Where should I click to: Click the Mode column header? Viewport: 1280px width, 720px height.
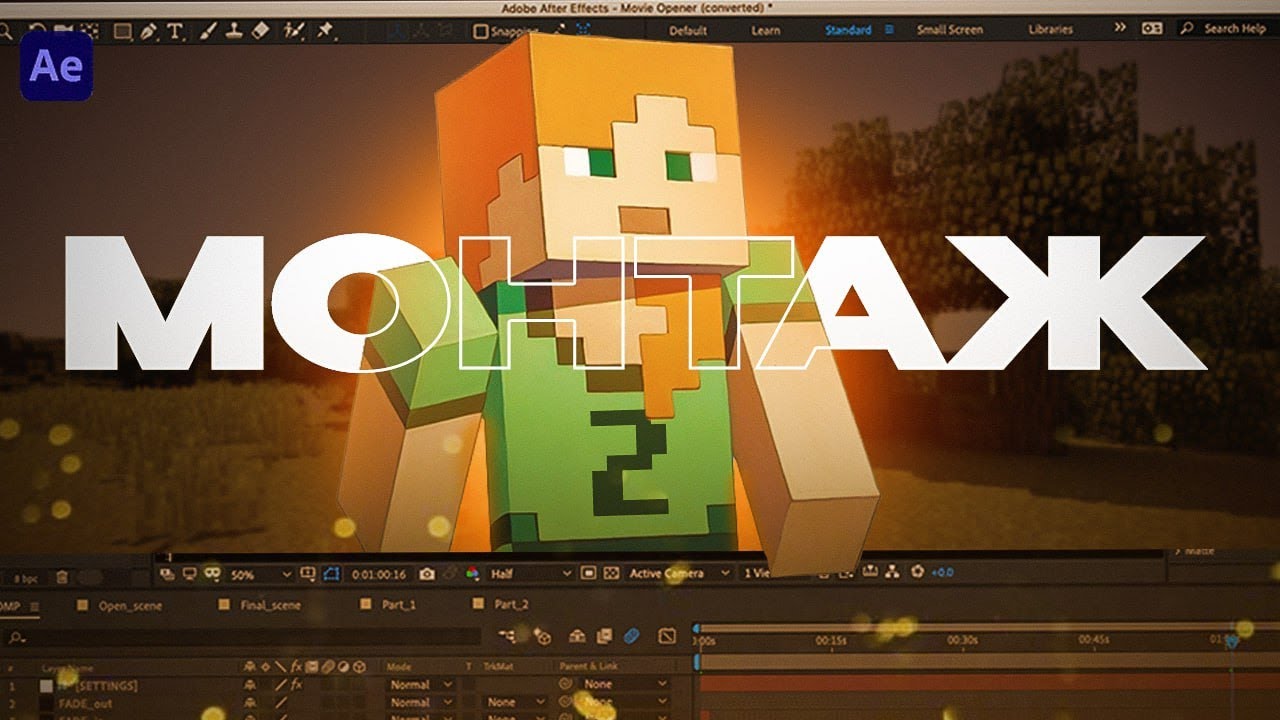pos(398,667)
